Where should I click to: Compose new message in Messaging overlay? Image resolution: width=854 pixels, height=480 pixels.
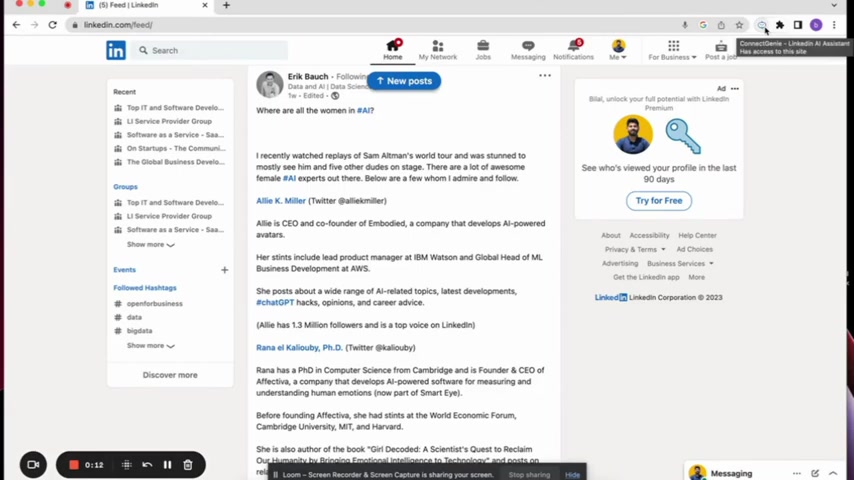pos(815,473)
